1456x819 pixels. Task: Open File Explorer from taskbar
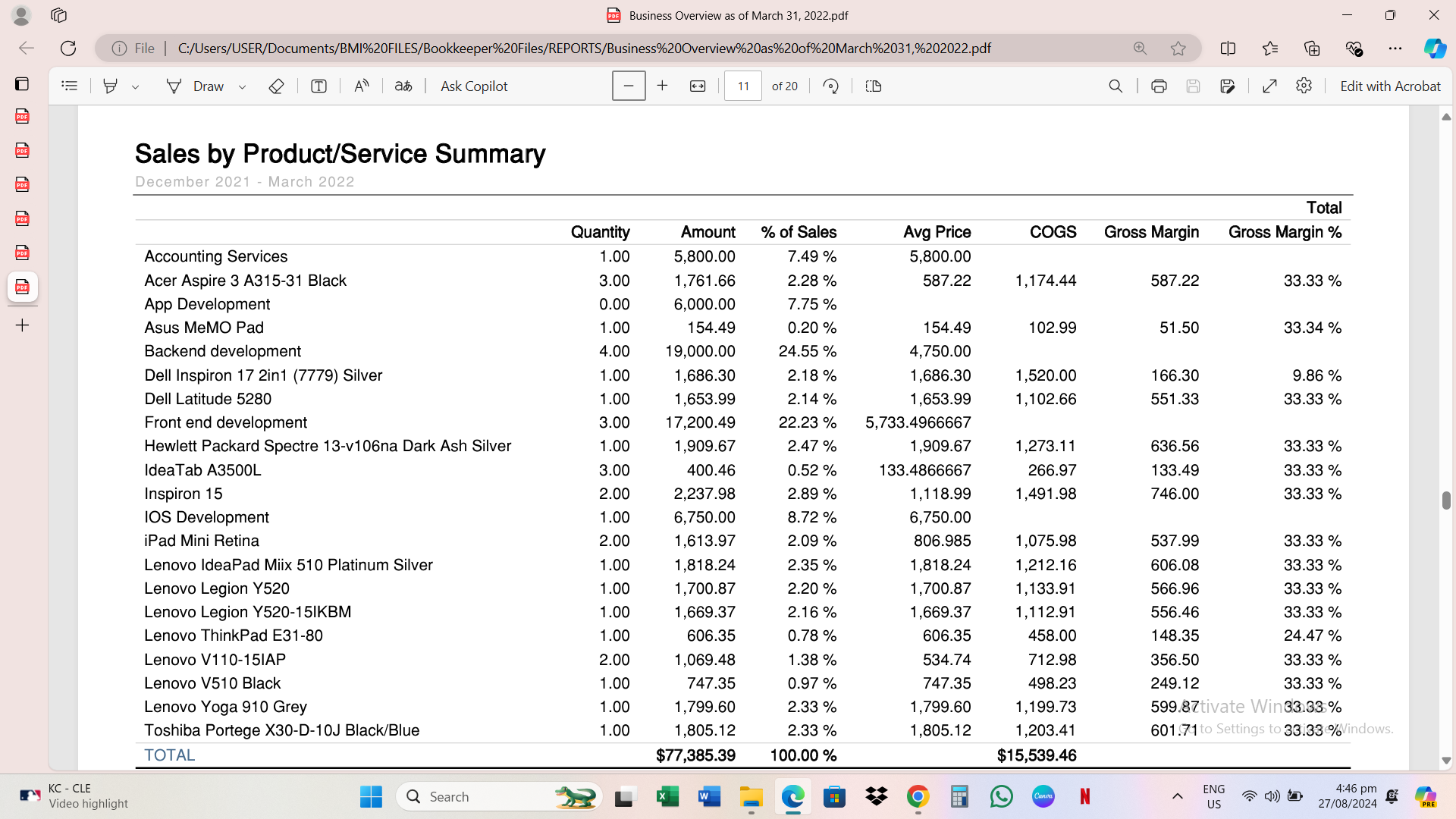[751, 796]
